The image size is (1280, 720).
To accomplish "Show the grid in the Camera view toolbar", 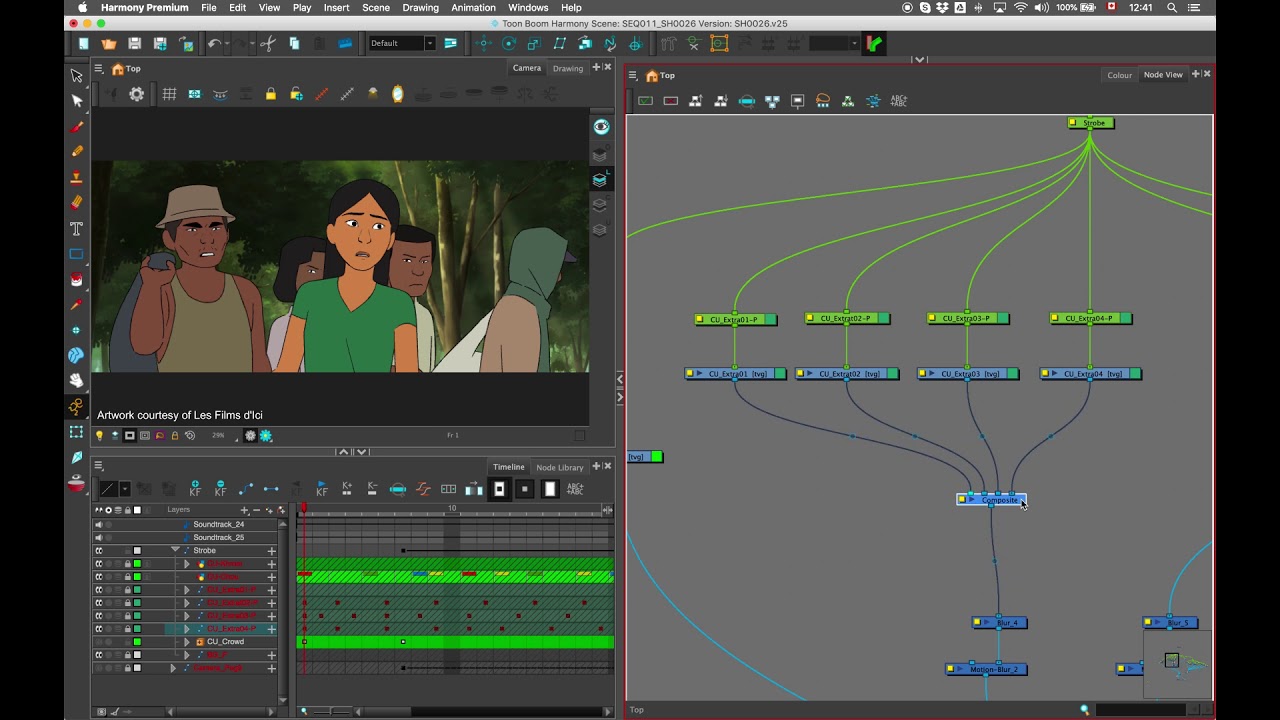I will pos(169,94).
